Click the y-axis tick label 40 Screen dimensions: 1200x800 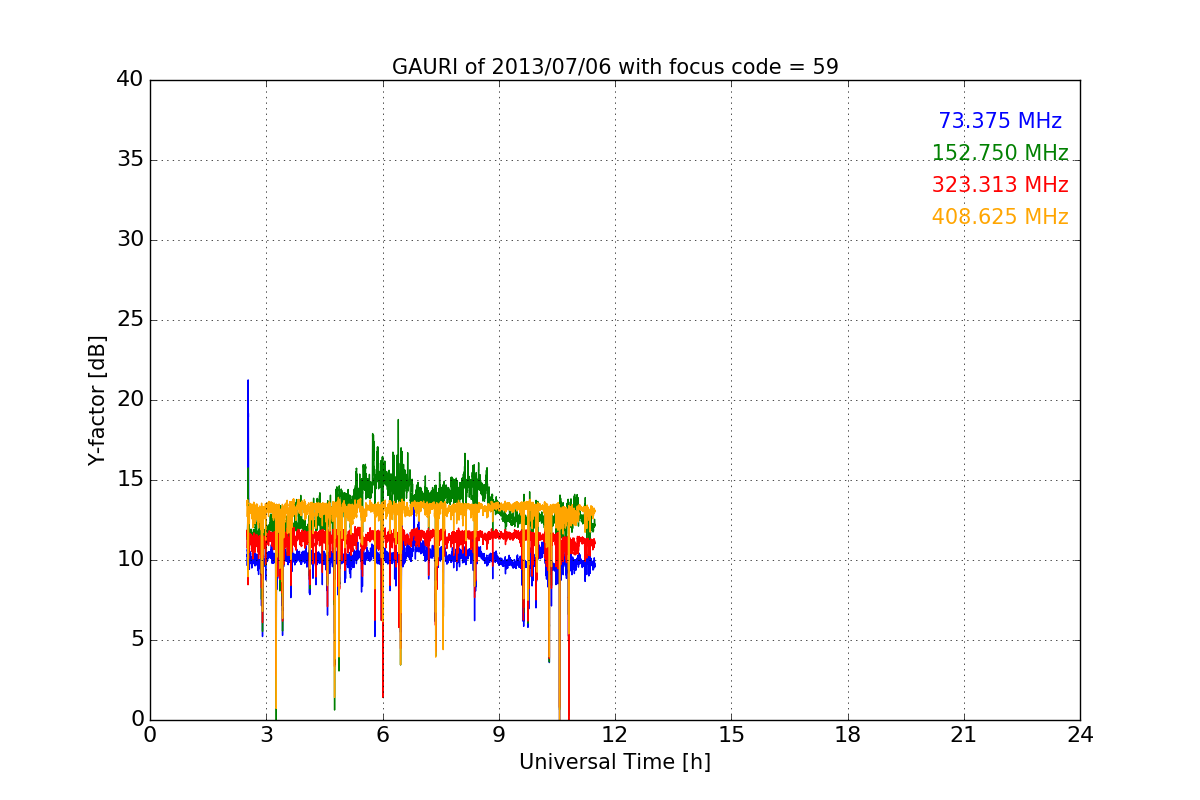tap(130, 80)
